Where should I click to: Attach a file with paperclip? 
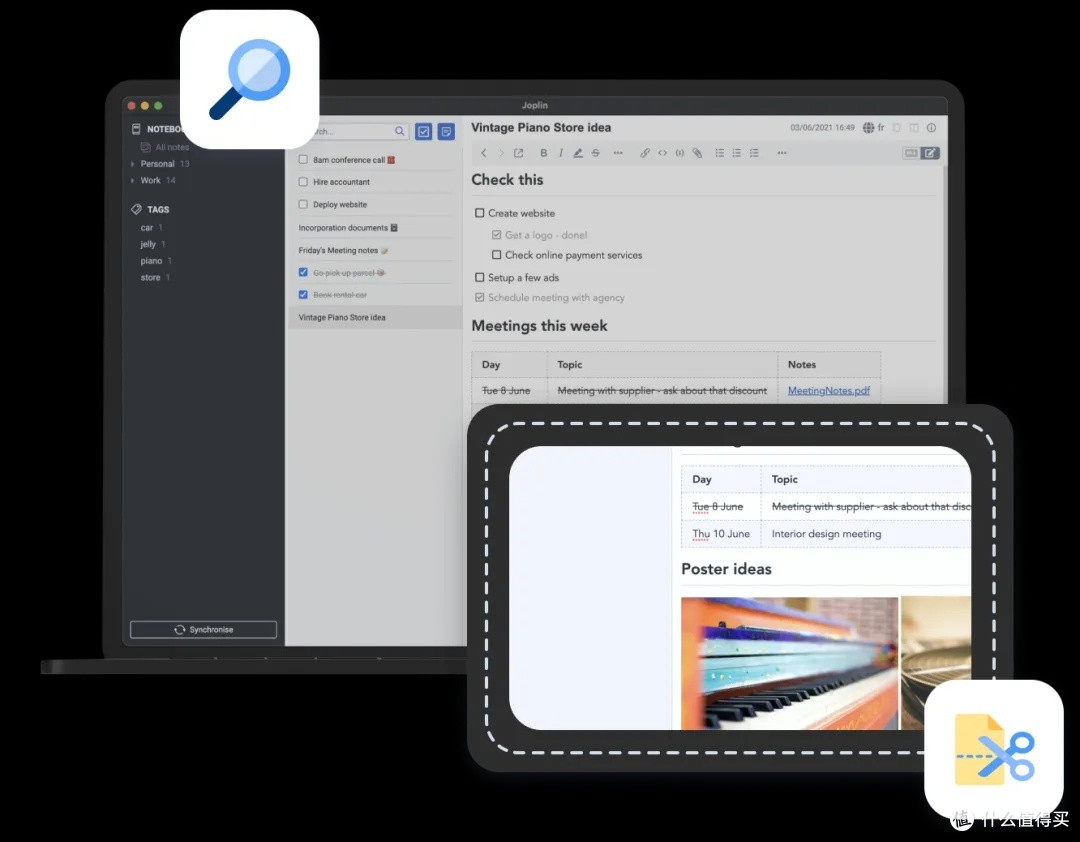pyautogui.click(x=697, y=153)
